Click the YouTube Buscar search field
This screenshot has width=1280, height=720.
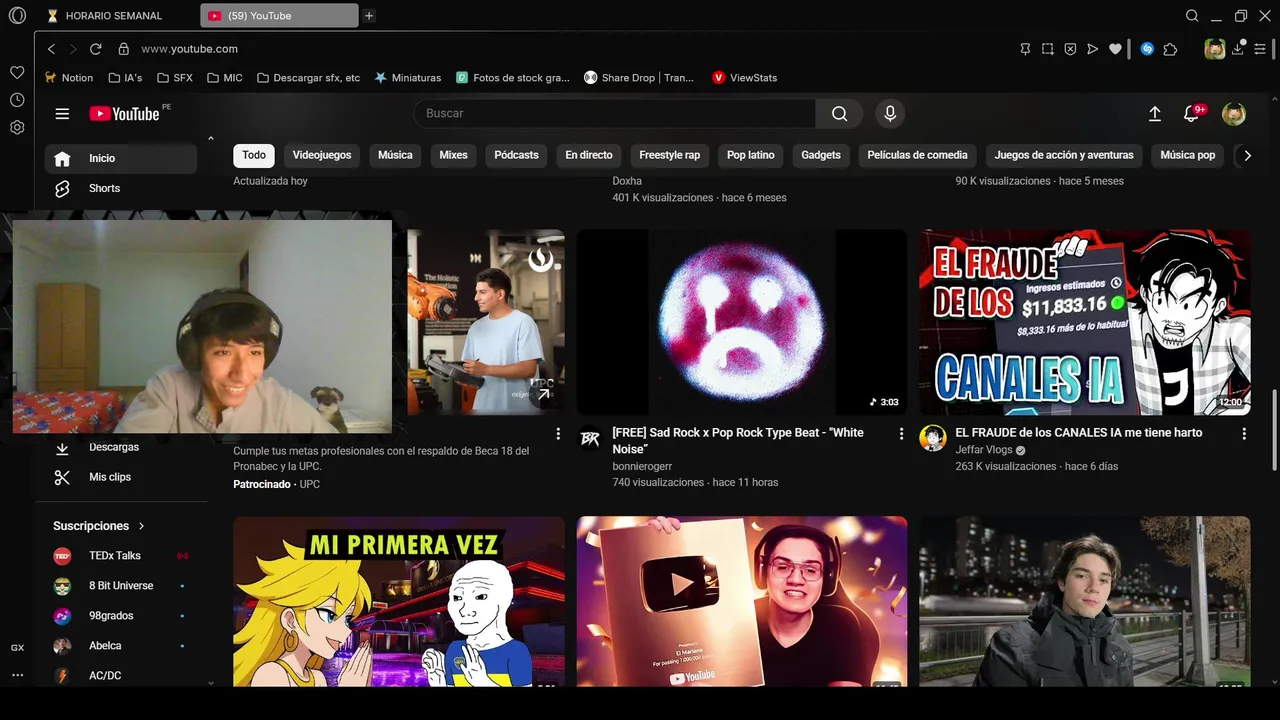point(615,114)
